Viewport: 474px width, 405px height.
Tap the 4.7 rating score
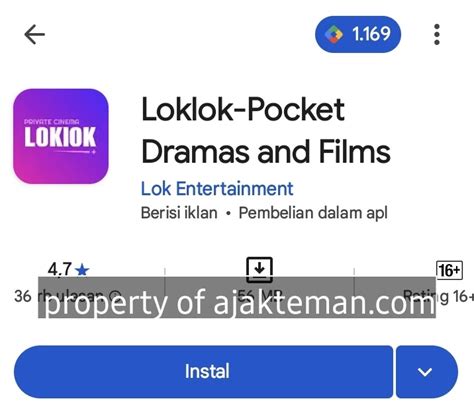tap(60, 269)
